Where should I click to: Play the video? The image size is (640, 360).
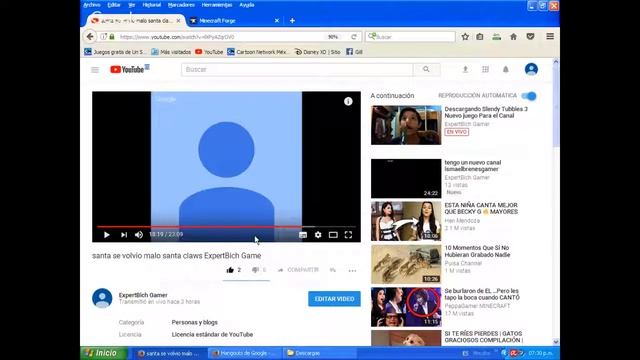[107, 235]
